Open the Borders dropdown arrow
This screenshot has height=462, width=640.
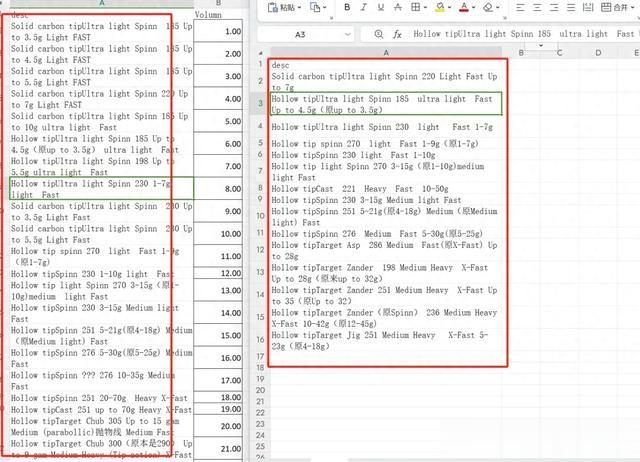(425, 7)
